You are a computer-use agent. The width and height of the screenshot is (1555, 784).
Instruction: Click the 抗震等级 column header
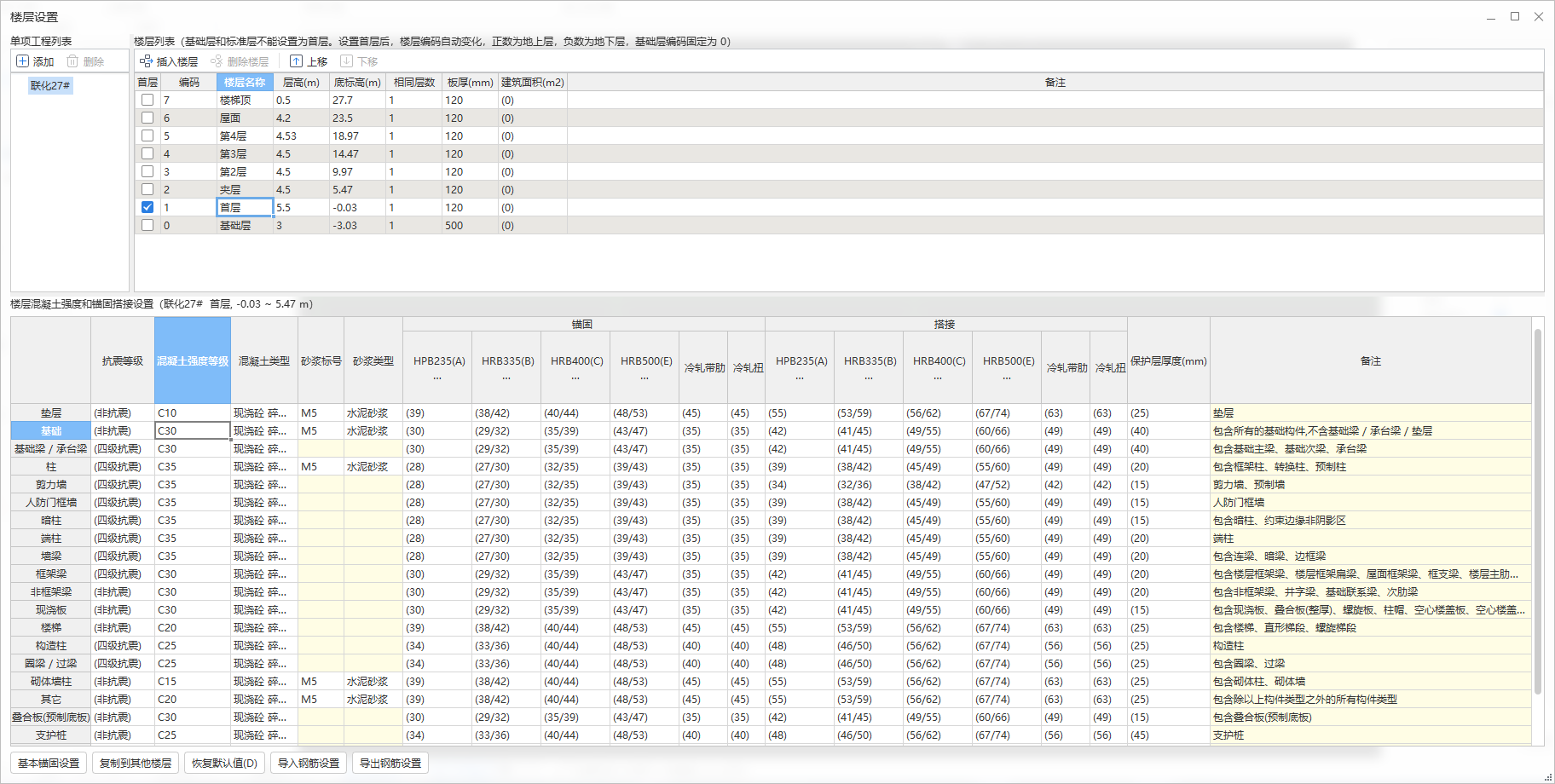point(123,360)
